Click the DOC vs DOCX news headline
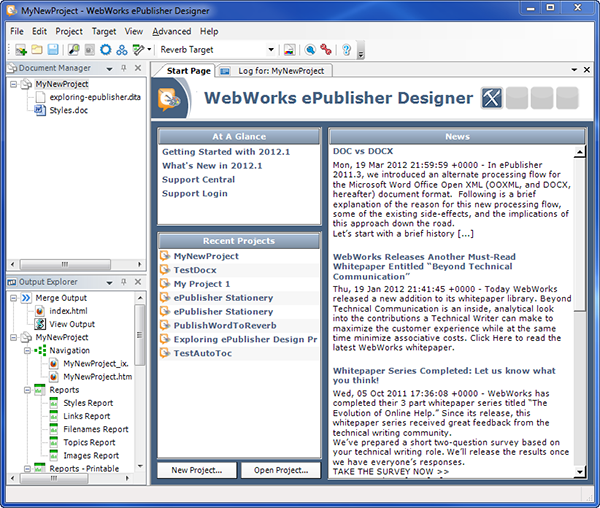 coord(363,151)
